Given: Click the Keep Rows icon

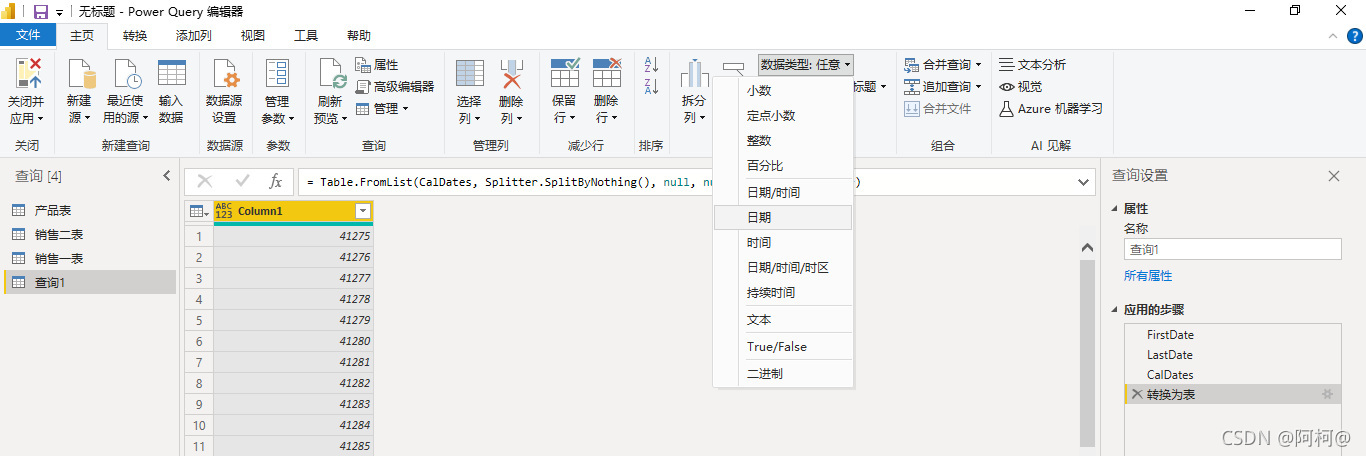Looking at the screenshot, I should click(x=565, y=73).
